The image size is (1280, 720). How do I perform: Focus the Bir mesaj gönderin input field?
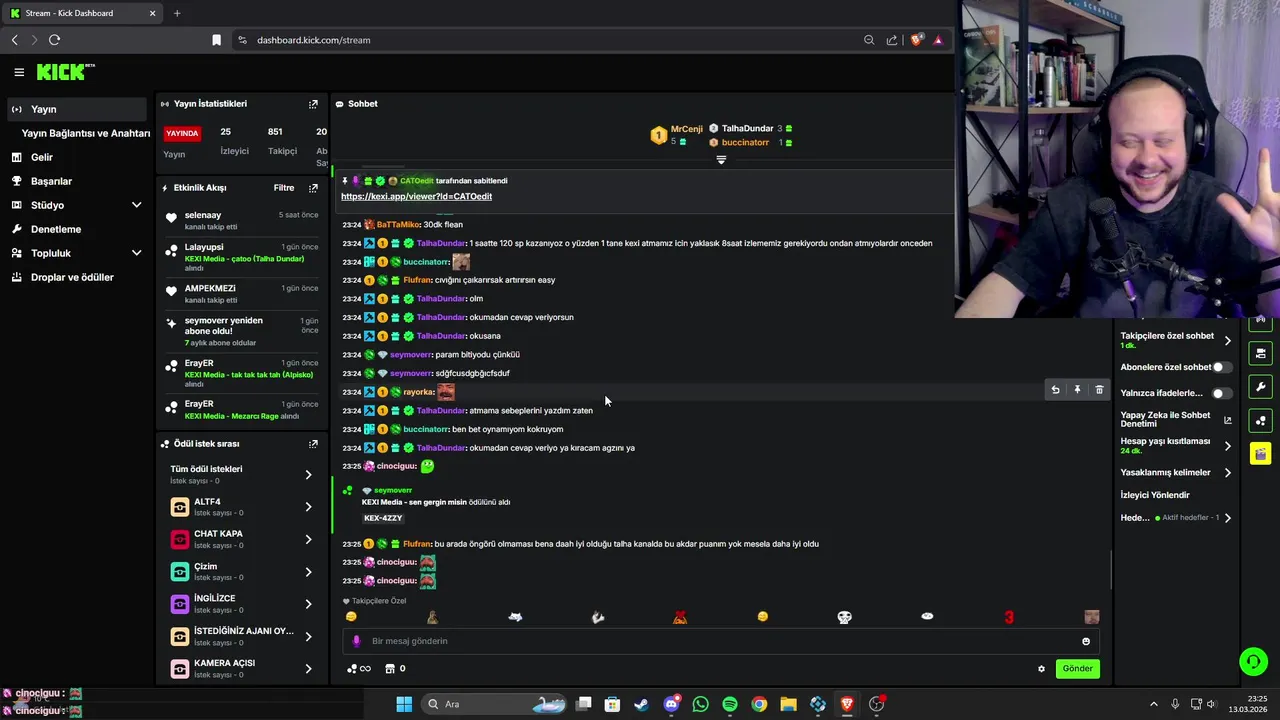tap(720, 641)
